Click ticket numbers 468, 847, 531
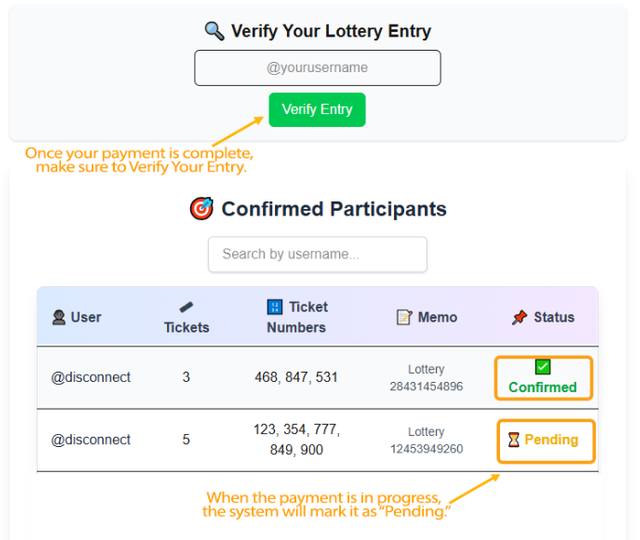This screenshot has height=540, width=640. coord(296,378)
